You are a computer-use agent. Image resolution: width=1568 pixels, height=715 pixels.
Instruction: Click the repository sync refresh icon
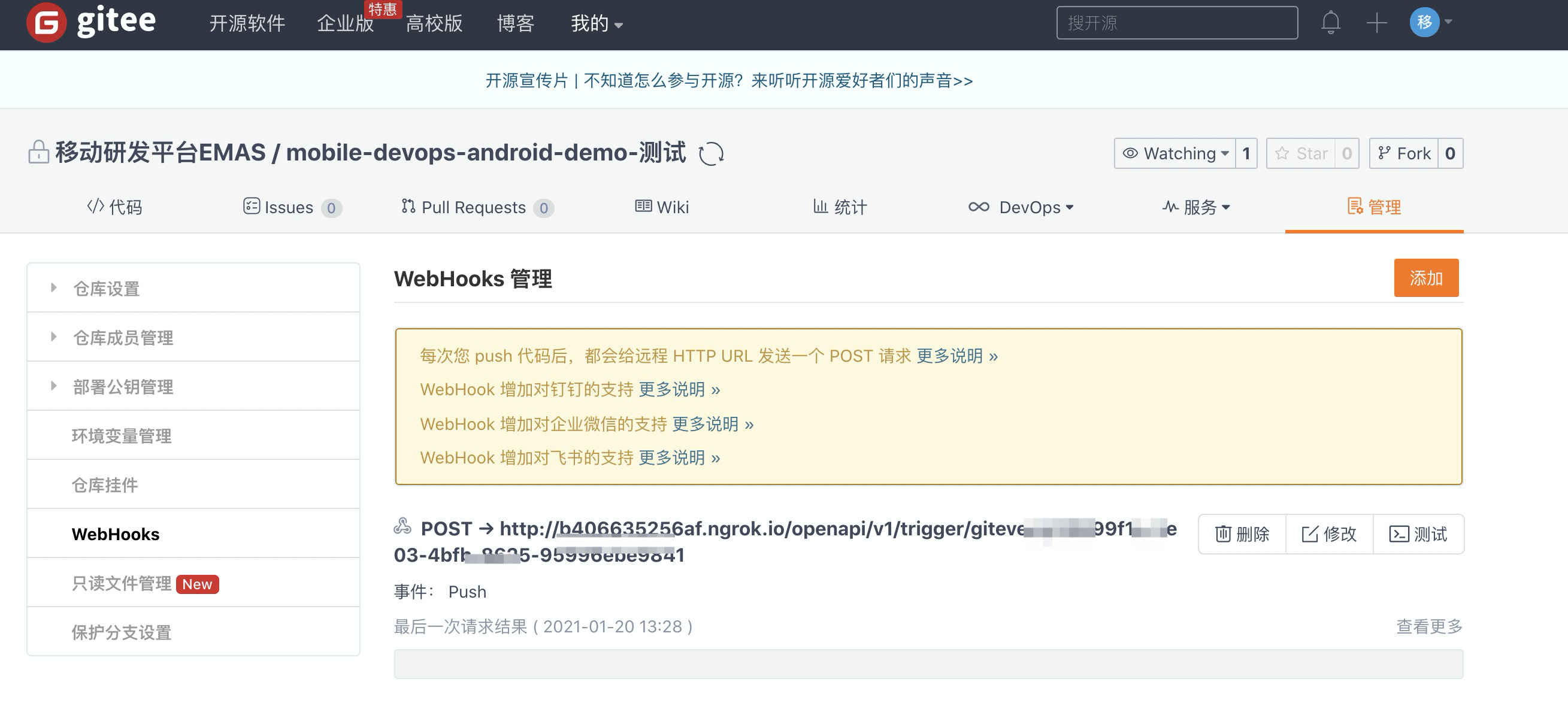[x=711, y=153]
